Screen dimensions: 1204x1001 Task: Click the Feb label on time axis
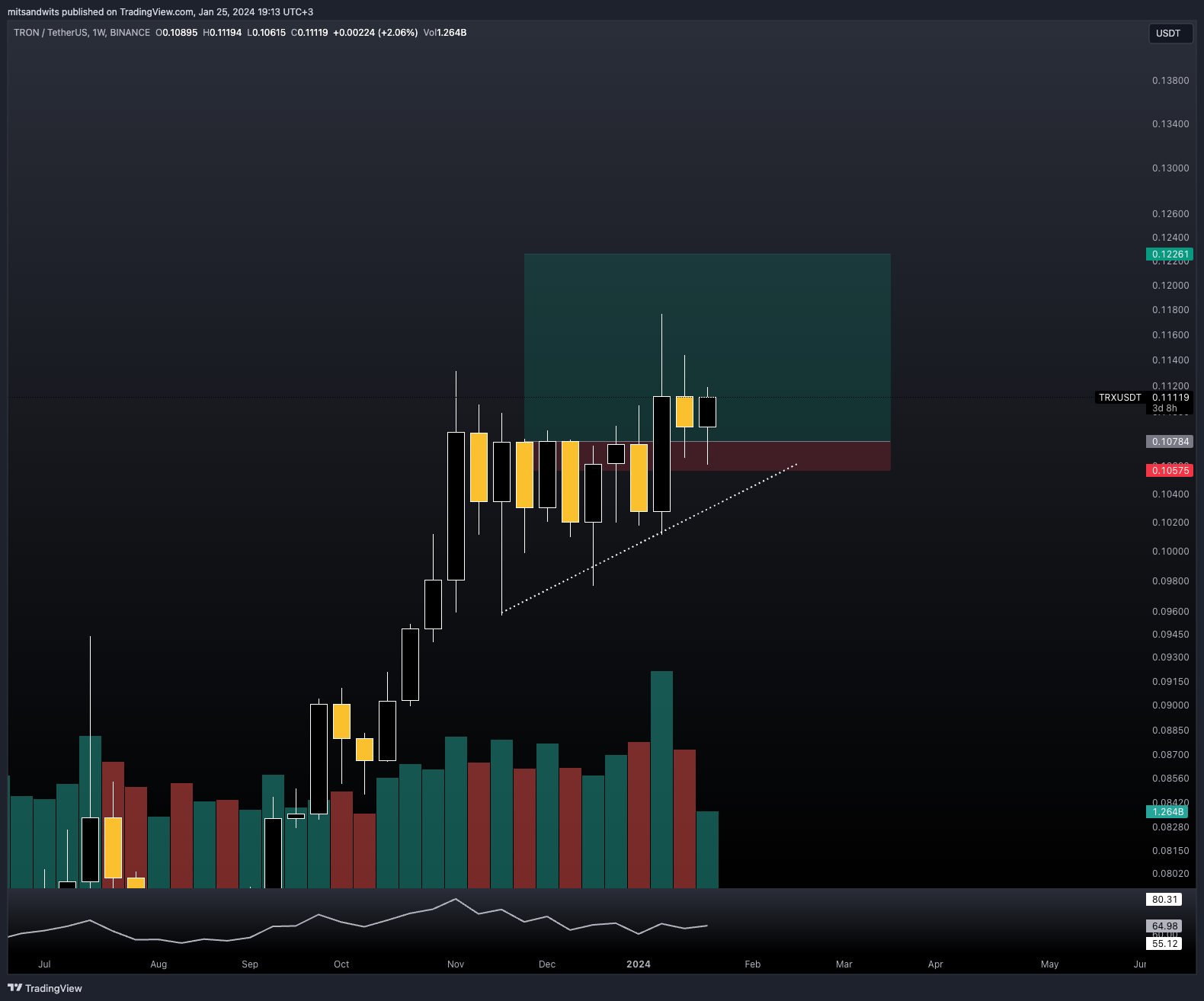coord(753,964)
